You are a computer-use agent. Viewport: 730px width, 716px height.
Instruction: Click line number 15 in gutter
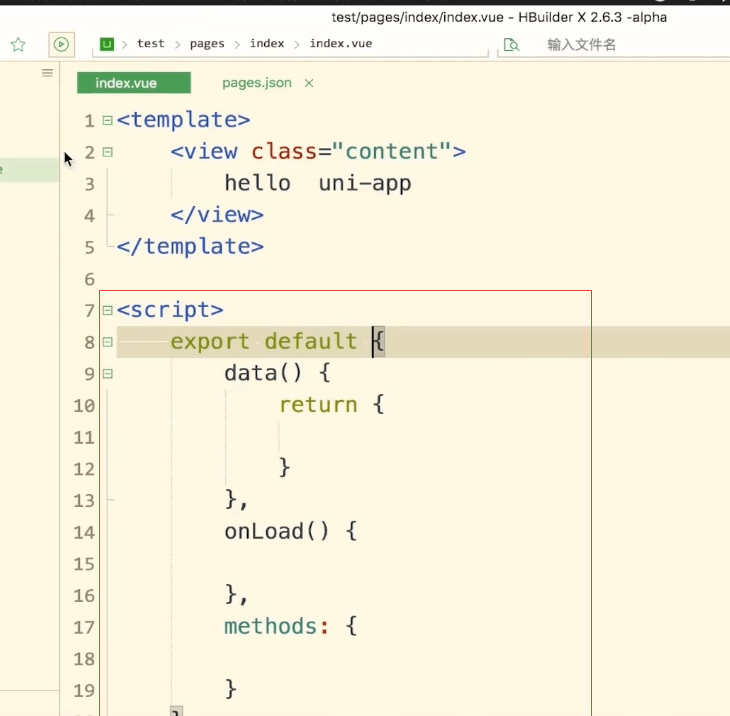click(x=84, y=564)
